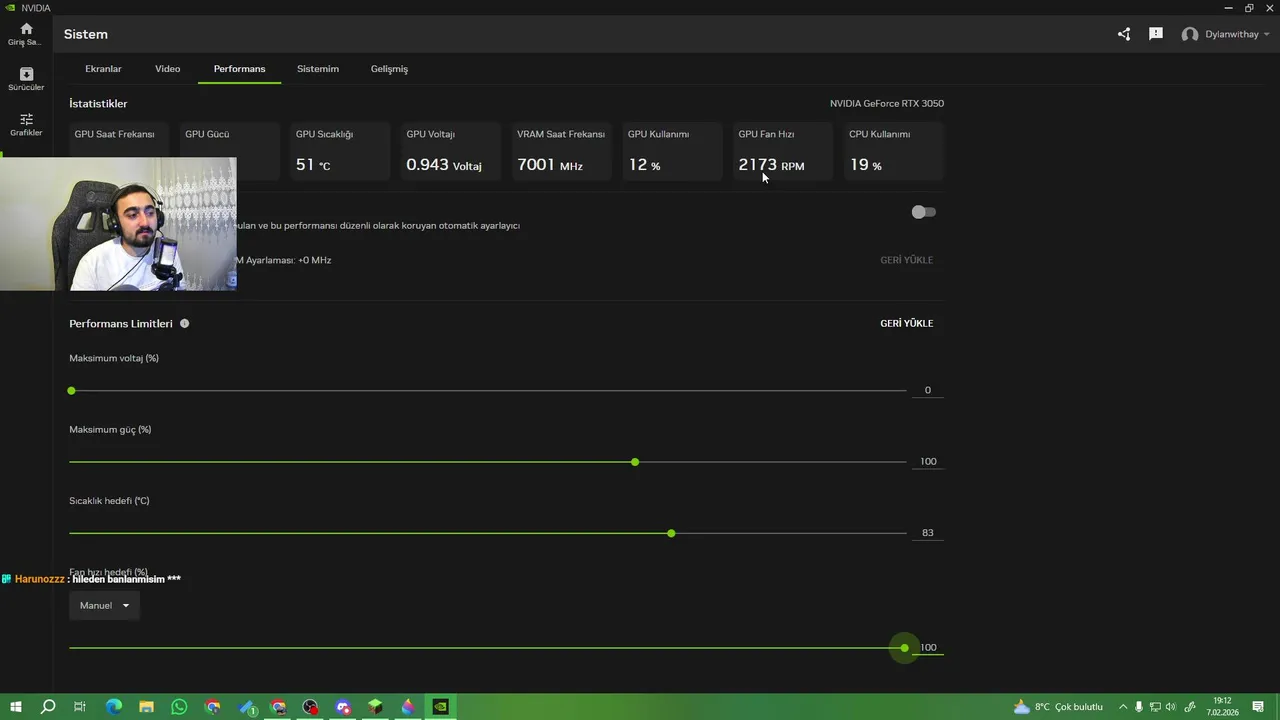
Task: Click the GPU Gücü stat label
Action: pos(207,134)
